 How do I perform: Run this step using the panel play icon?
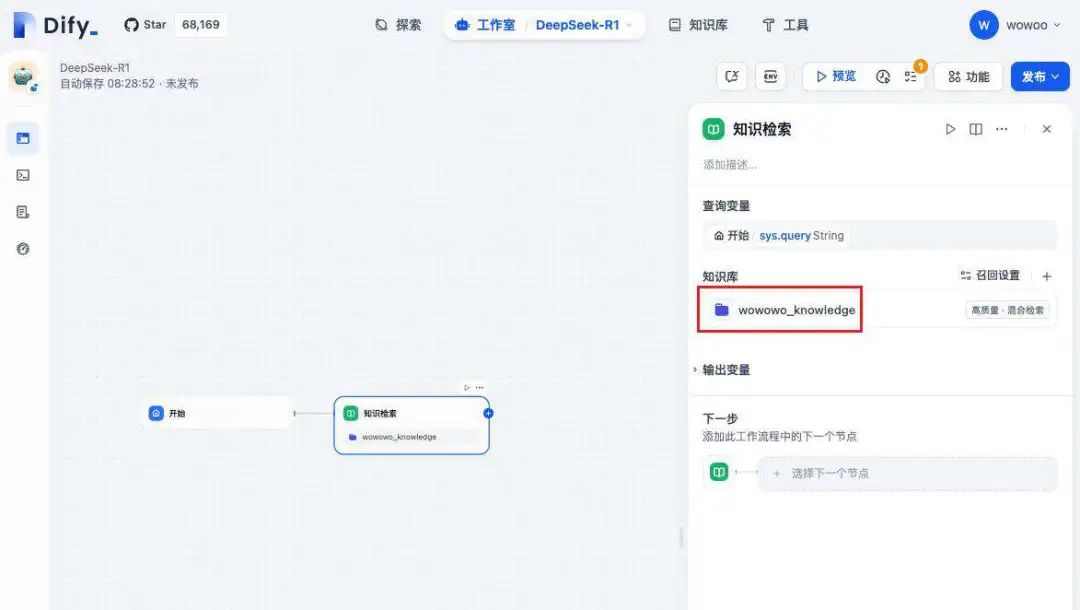pos(951,129)
